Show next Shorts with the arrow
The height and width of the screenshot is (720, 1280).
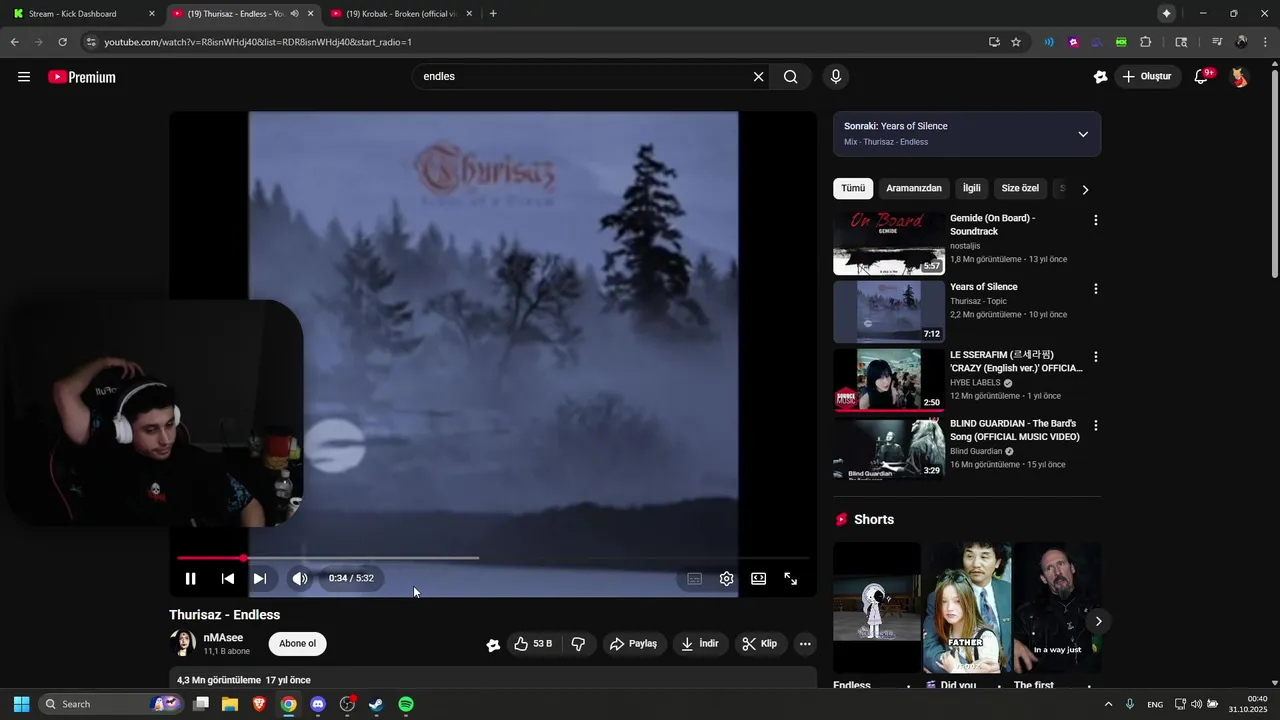coord(1098,621)
